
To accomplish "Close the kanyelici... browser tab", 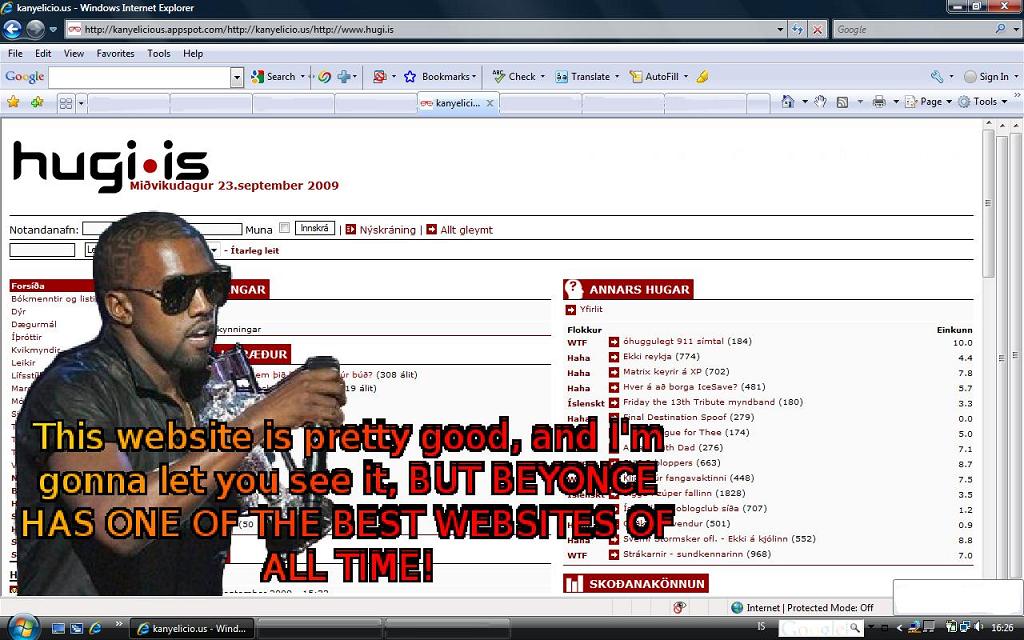I will (x=490, y=103).
